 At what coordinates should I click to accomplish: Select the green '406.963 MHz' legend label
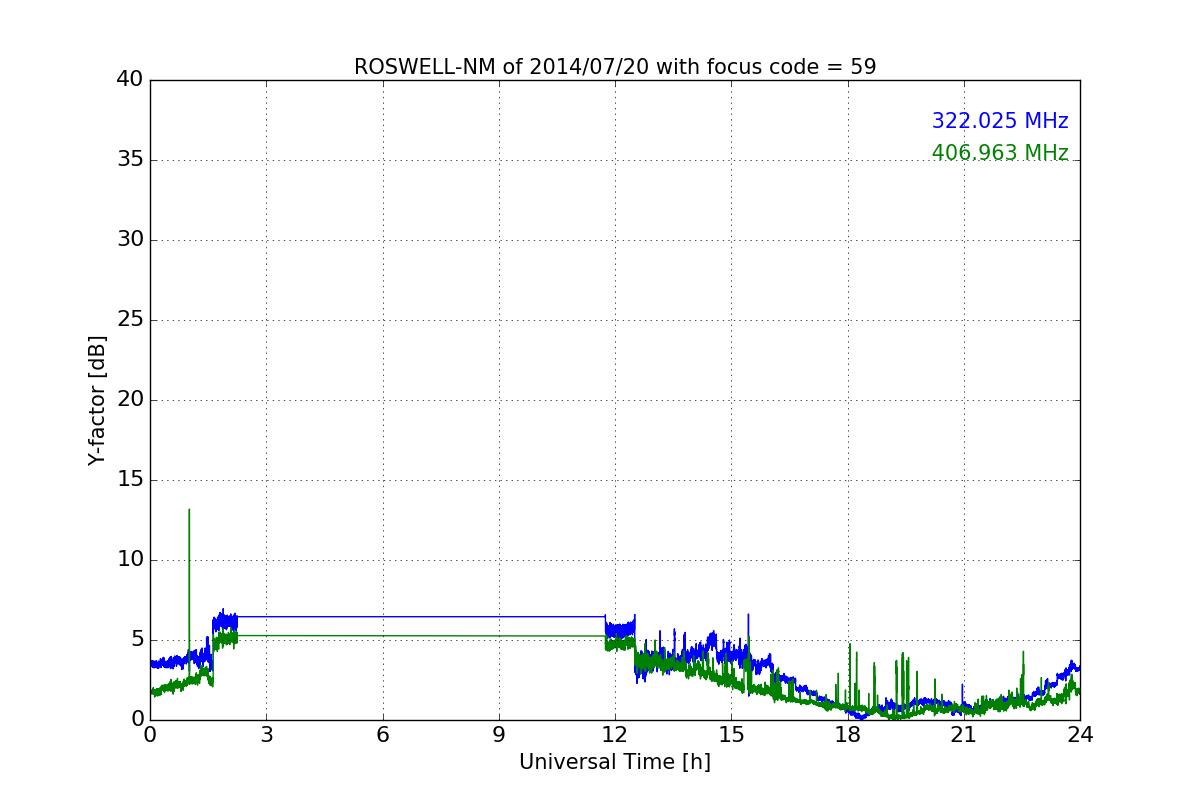[x=1000, y=153]
